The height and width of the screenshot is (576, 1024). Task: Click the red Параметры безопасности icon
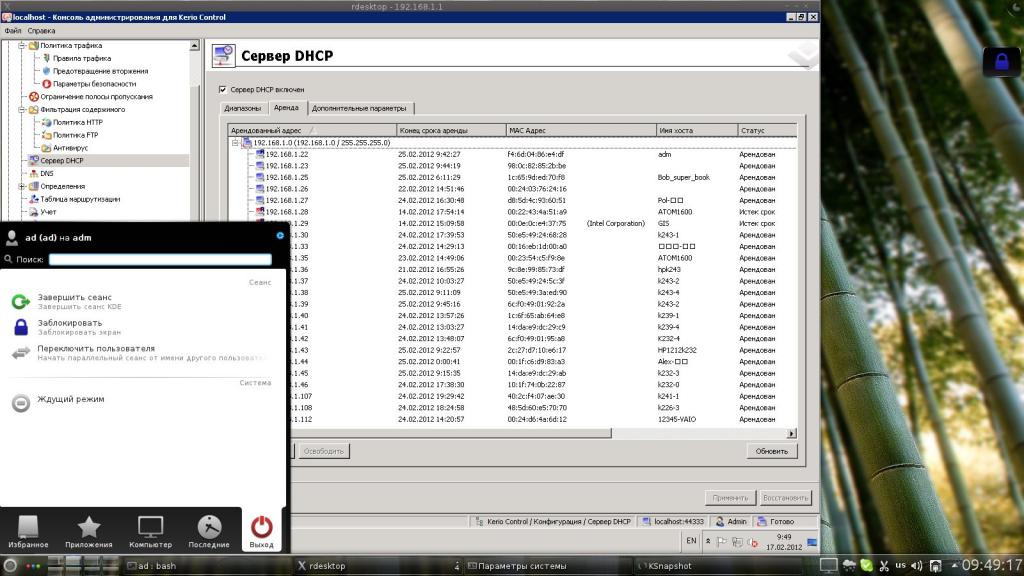tap(46, 84)
